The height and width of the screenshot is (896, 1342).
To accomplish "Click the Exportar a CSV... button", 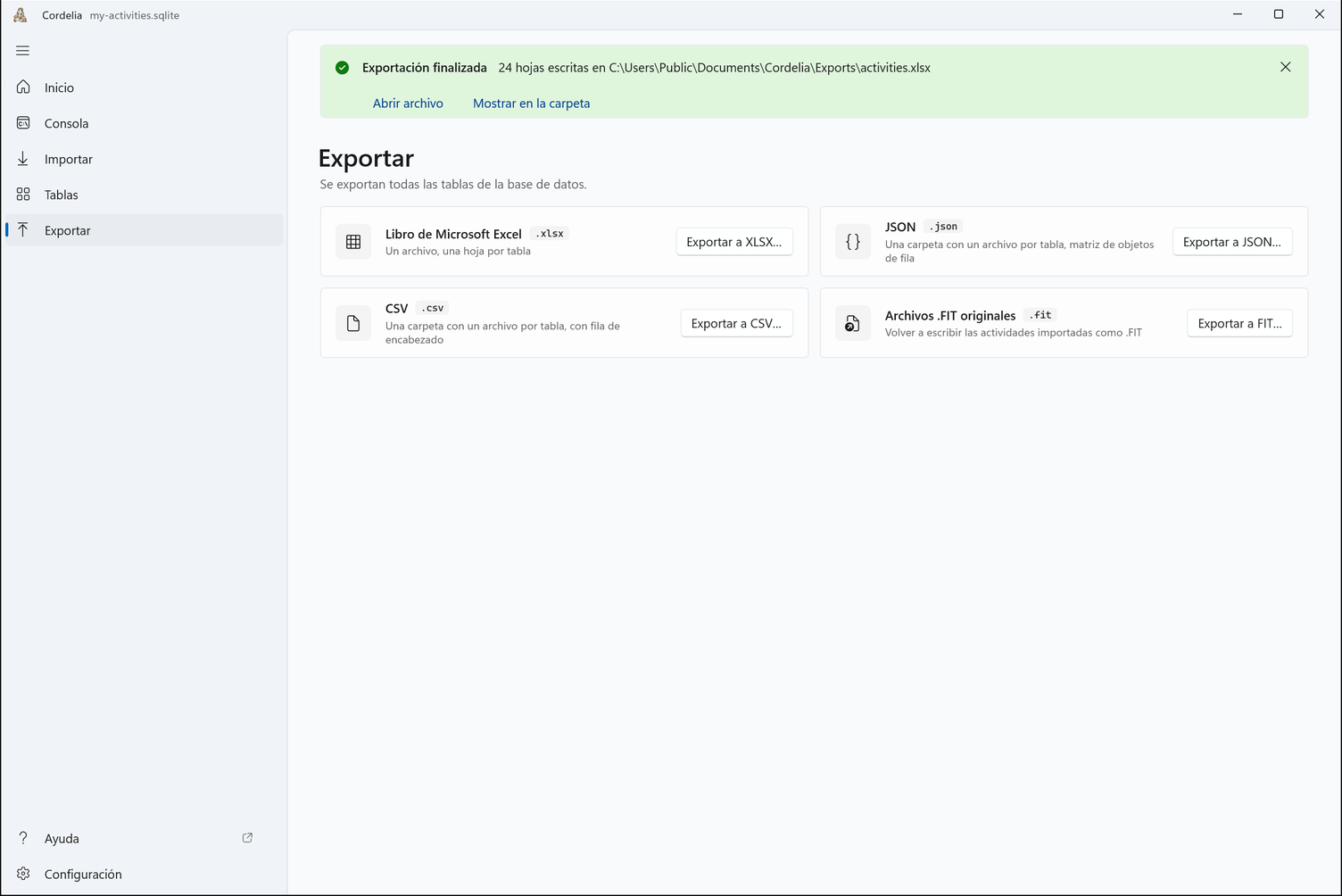I will [736, 323].
